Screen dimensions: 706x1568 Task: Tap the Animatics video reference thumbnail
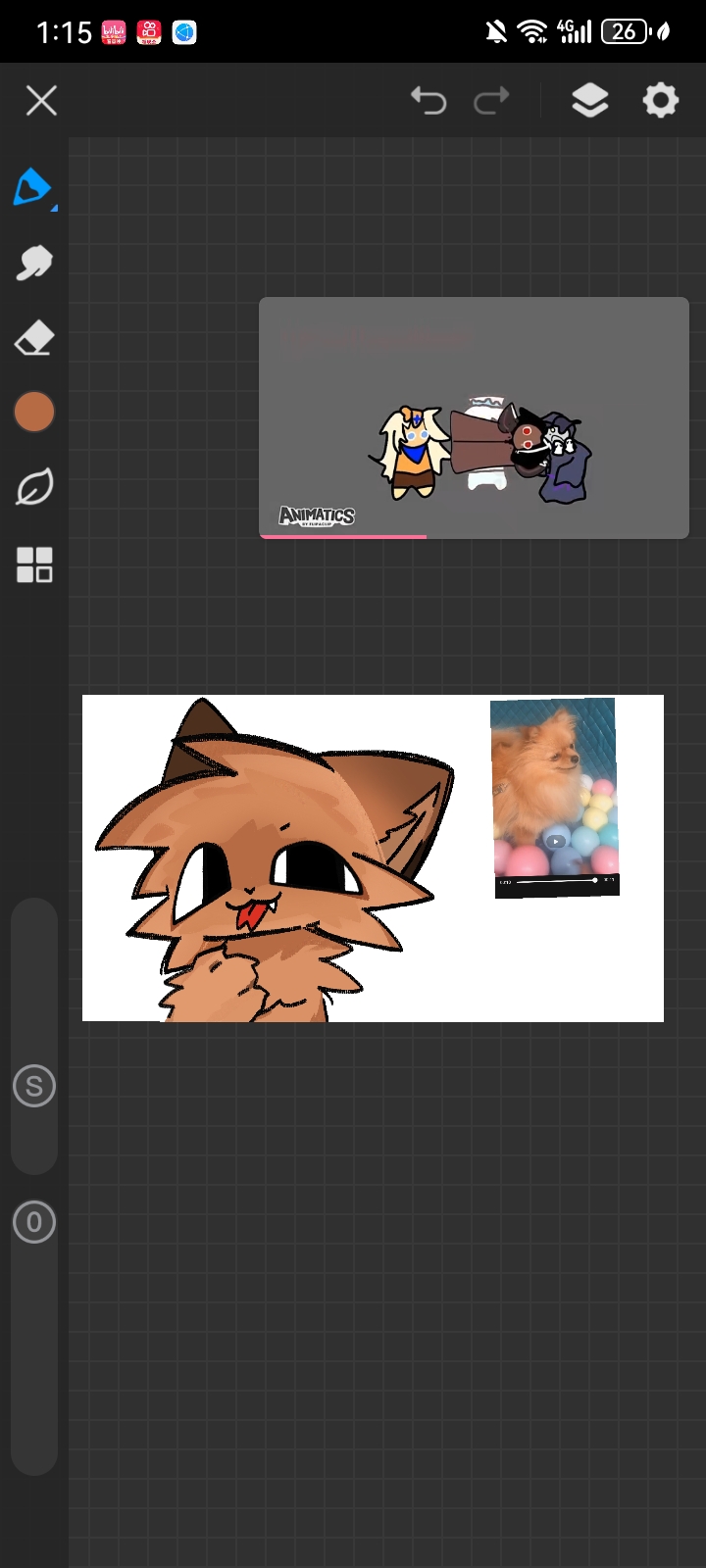tap(474, 416)
